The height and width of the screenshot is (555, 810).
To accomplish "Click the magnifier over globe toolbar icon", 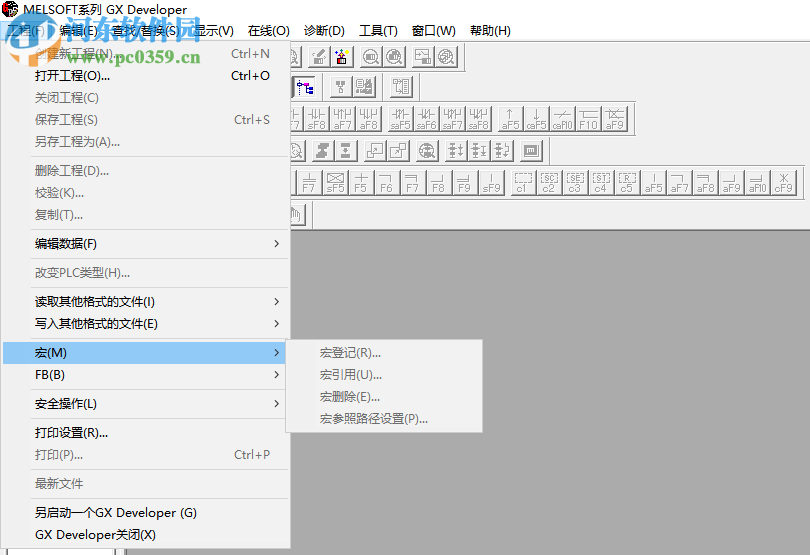I will (x=427, y=151).
